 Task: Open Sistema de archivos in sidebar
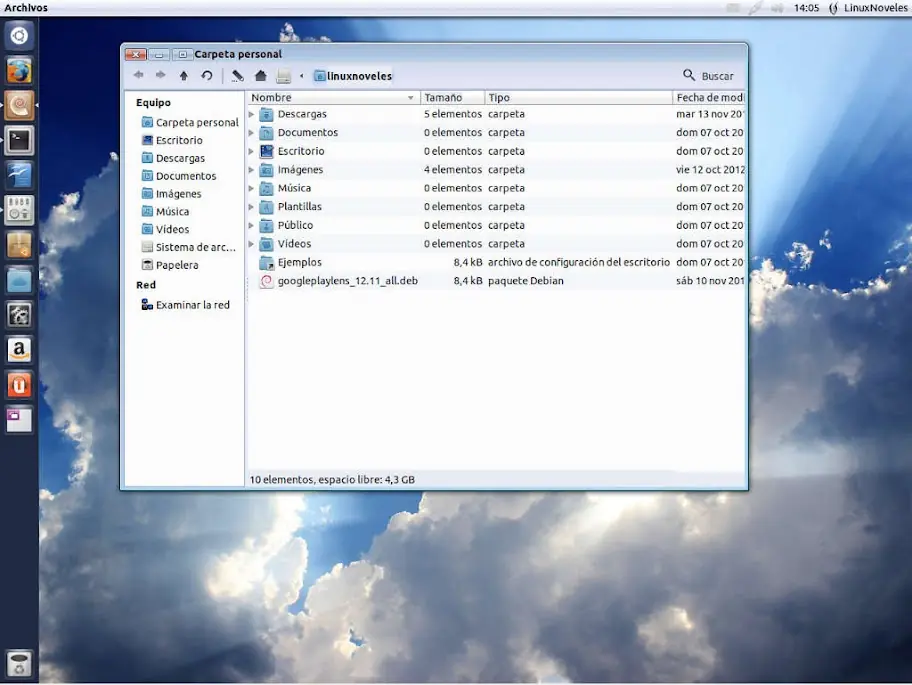click(188, 247)
